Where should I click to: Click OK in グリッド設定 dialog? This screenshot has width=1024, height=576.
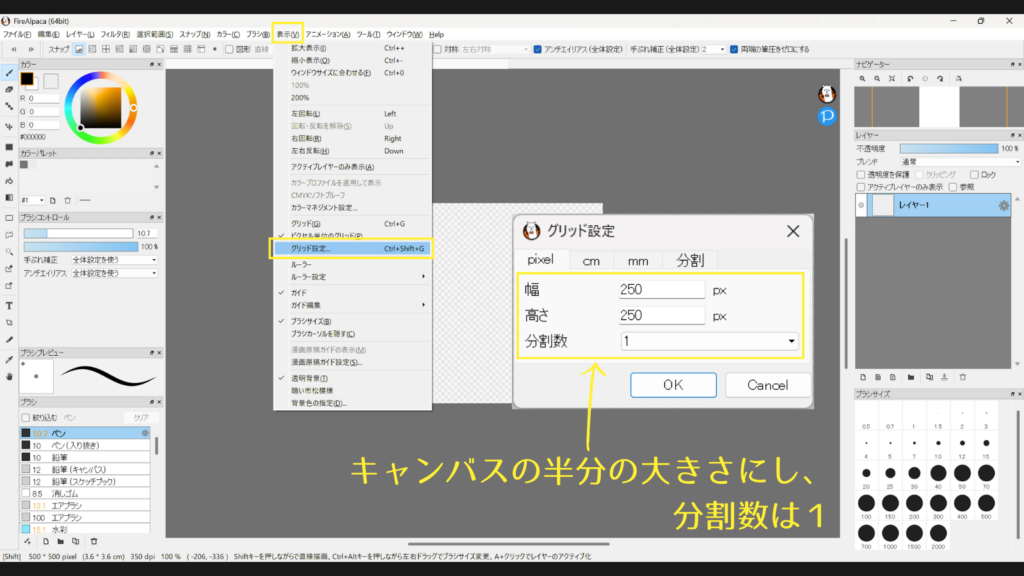pos(673,385)
